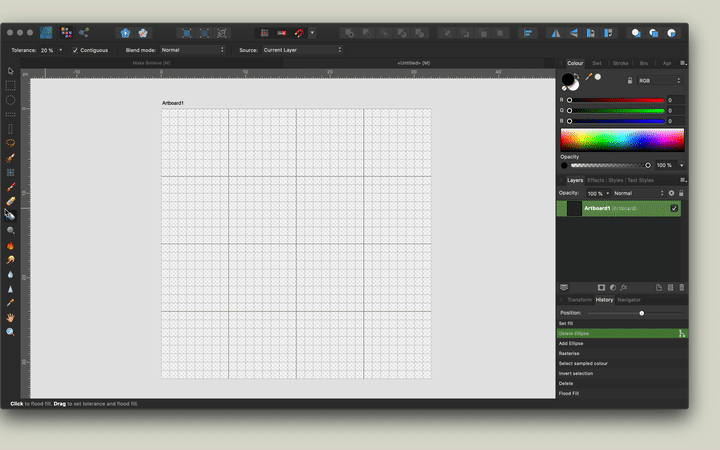Switch to the Text Styles tab
Screen dimensions: 720x450
pos(640,180)
